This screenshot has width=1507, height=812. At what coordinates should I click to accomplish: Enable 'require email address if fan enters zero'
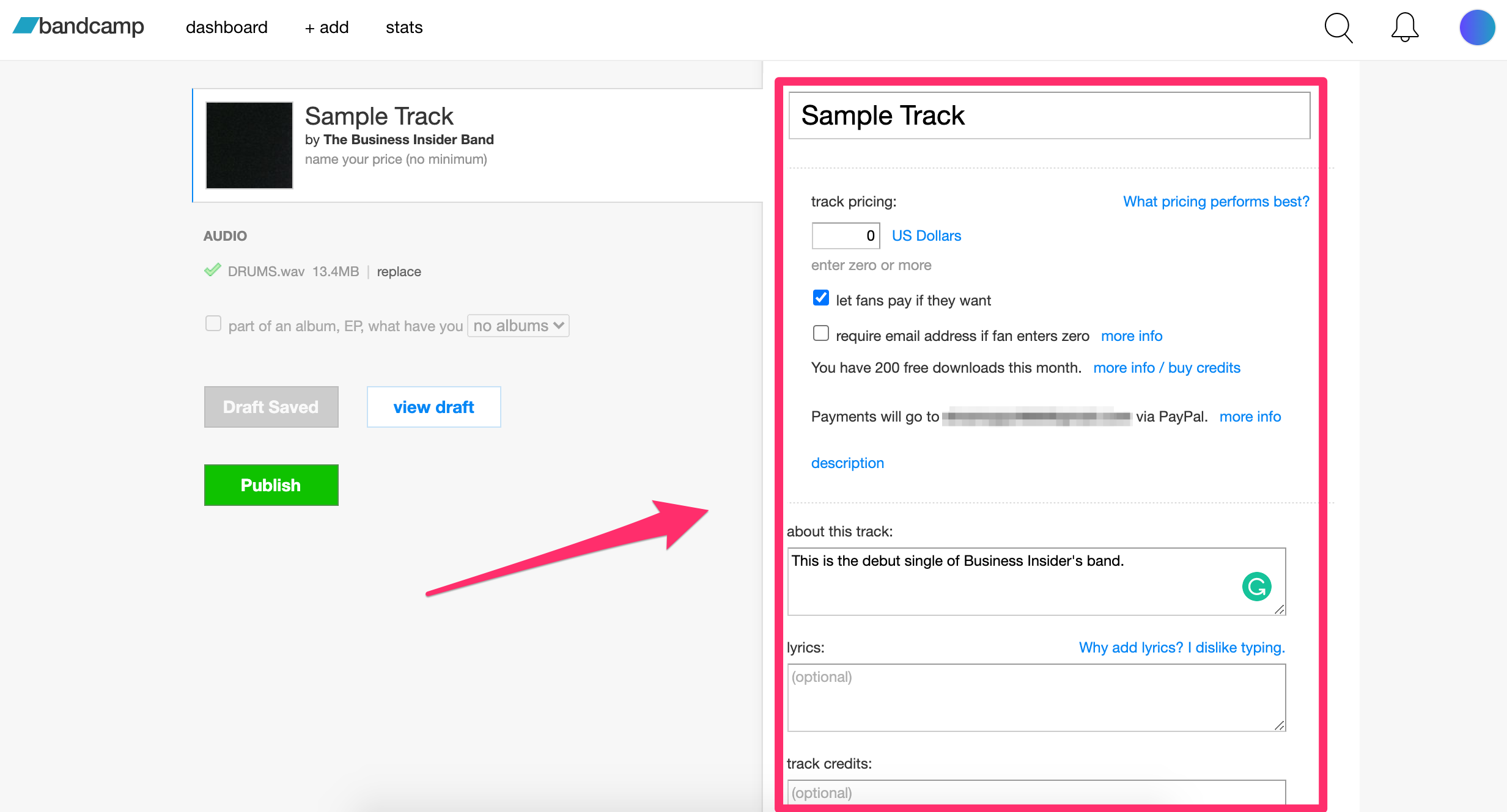[x=820, y=333]
